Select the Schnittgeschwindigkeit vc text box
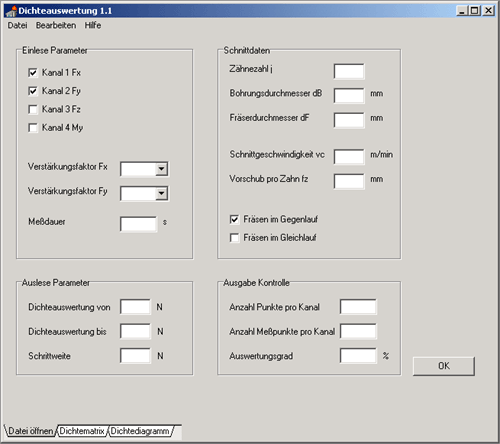The height and width of the screenshot is (444, 500). [349, 157]
